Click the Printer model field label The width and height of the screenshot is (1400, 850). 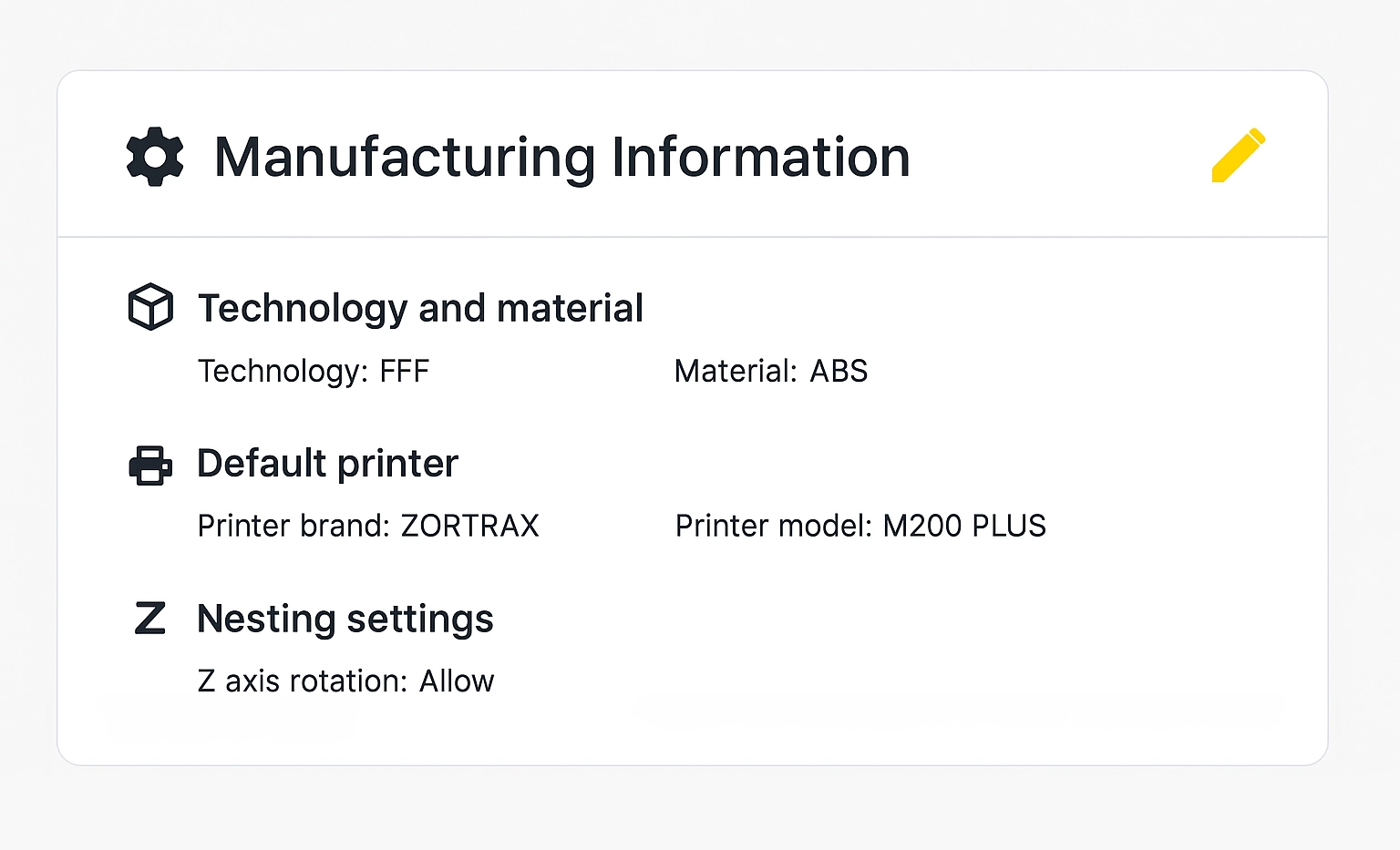pos(774,526)
